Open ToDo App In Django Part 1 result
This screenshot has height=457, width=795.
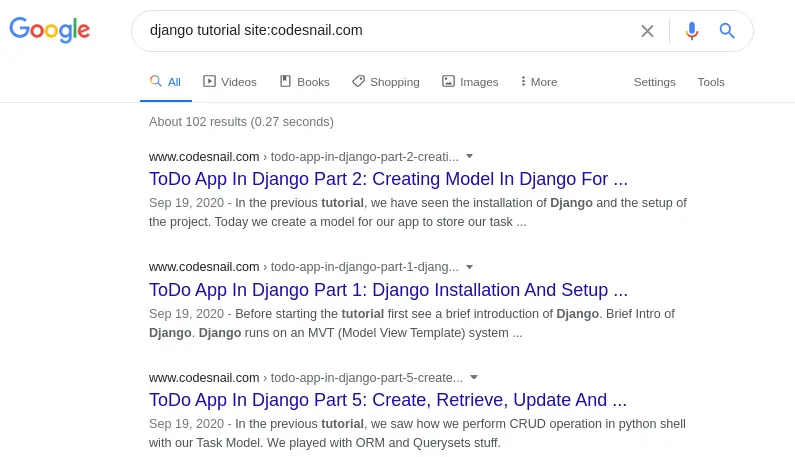(388, 290)
